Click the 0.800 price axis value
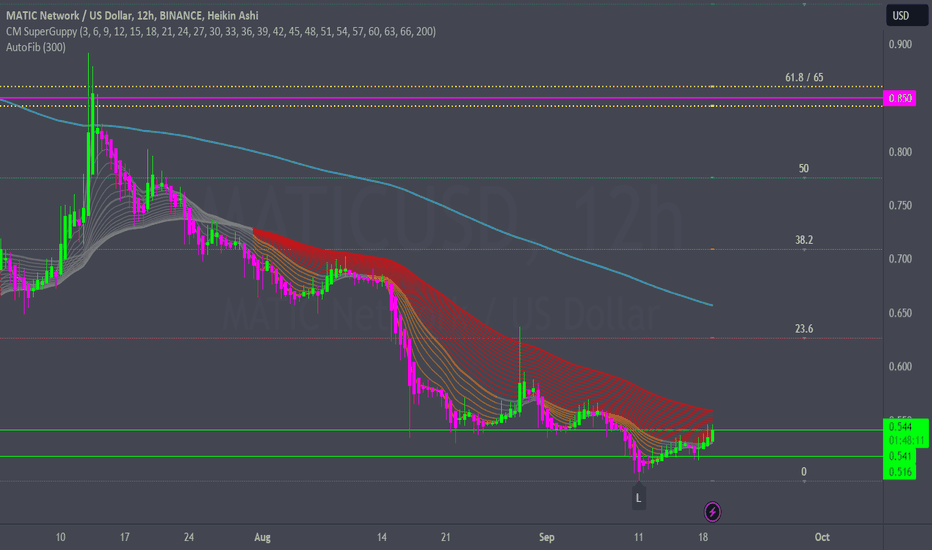 click(900, 152)
